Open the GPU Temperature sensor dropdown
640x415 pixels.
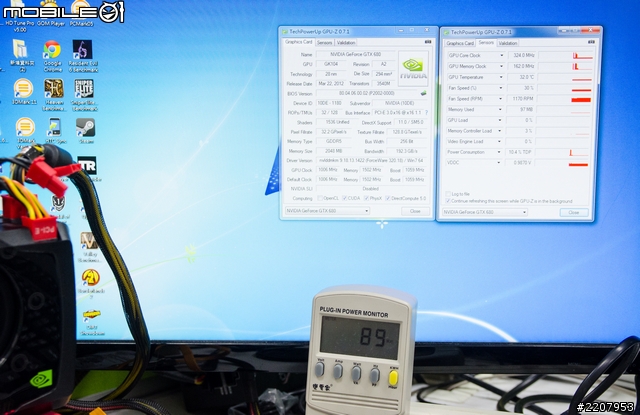pyautogui.click(x=501, y=77)
